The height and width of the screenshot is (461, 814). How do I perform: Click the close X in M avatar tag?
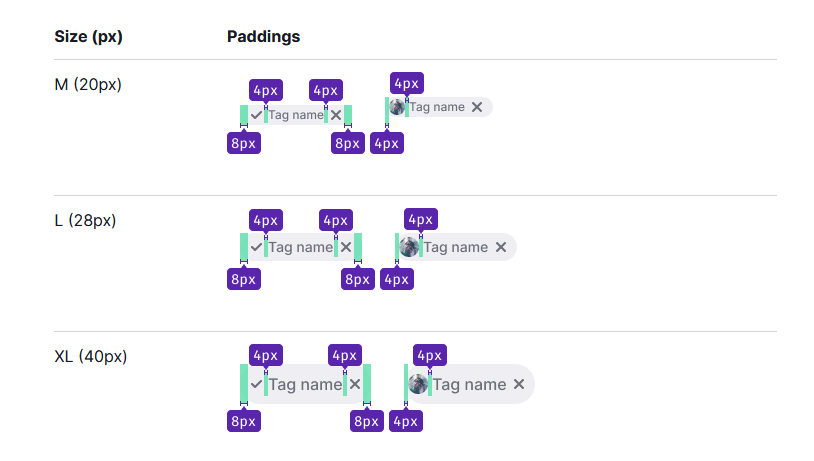click(x=477, y=107)
